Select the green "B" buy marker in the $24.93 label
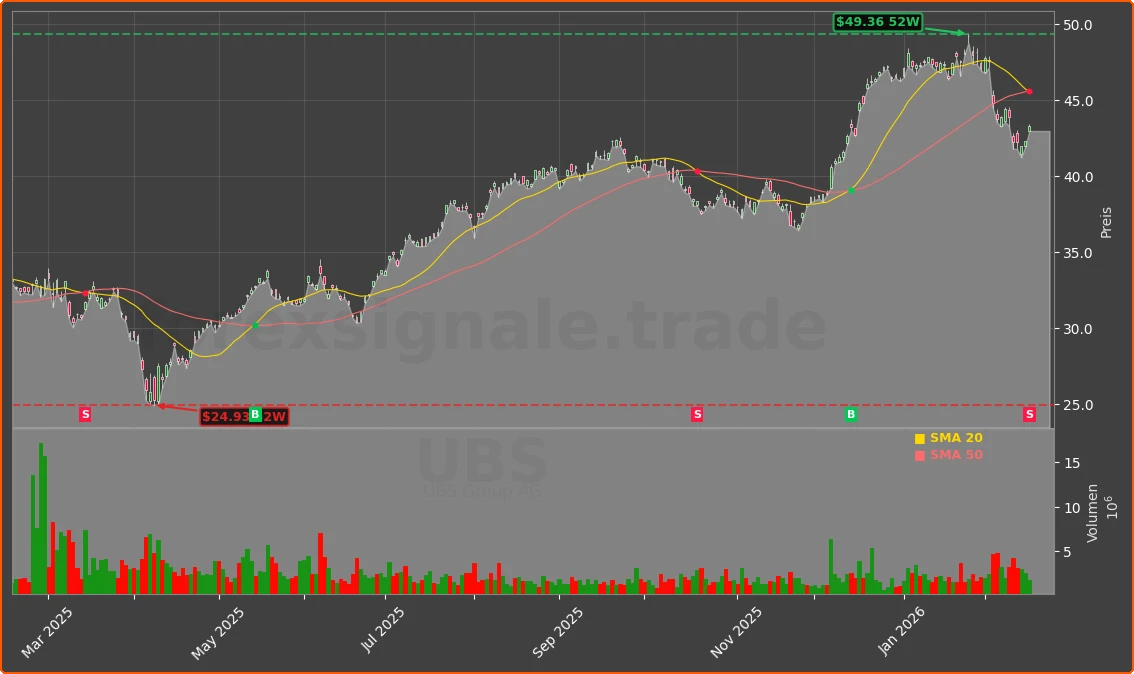The height and width of the screenshot is (674, 1134). [256, 414]
